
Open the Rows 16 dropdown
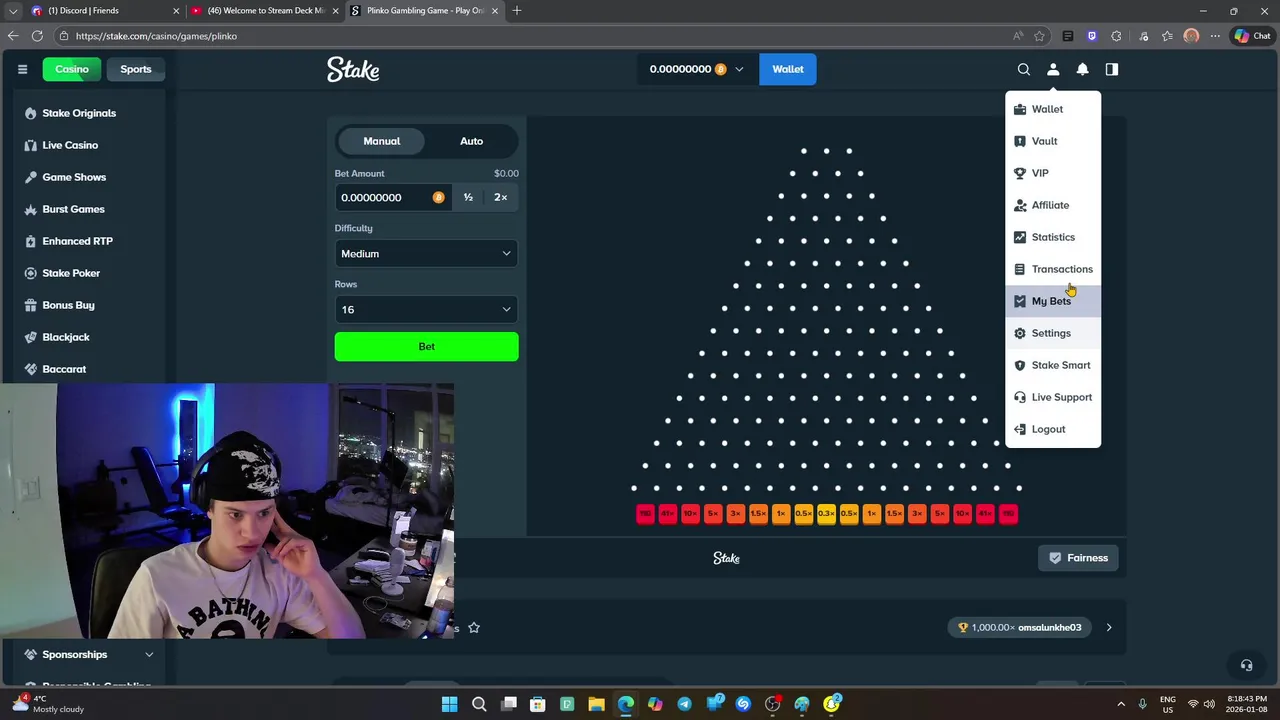pos(426,310)
